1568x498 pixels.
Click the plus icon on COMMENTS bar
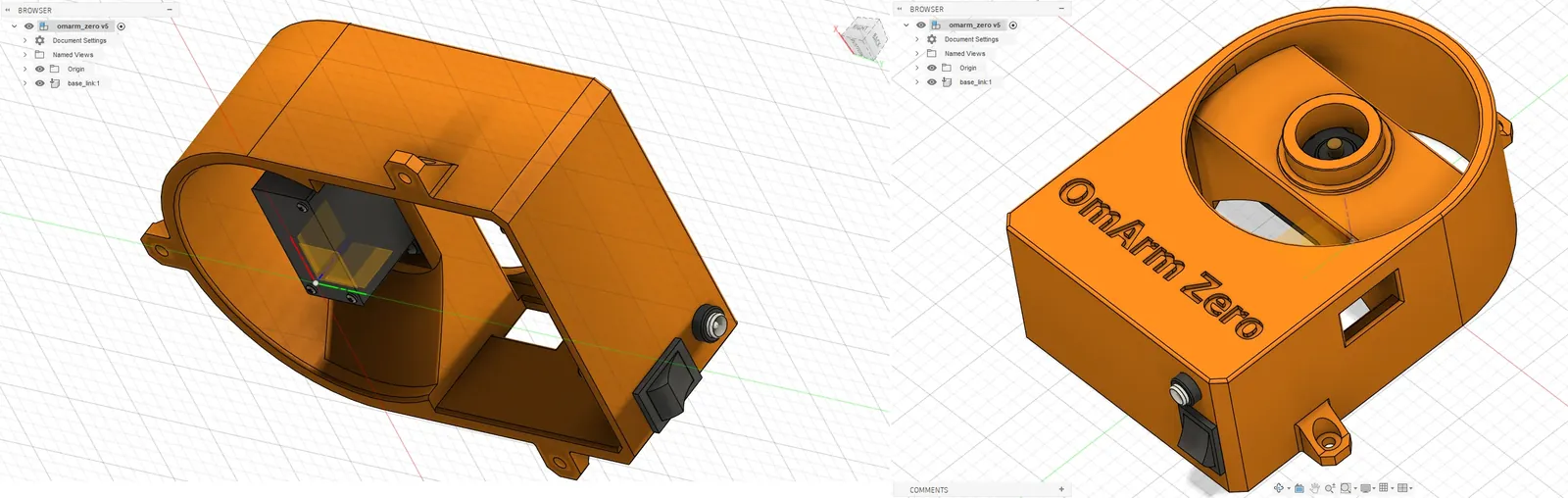(x=1061, y=489)
